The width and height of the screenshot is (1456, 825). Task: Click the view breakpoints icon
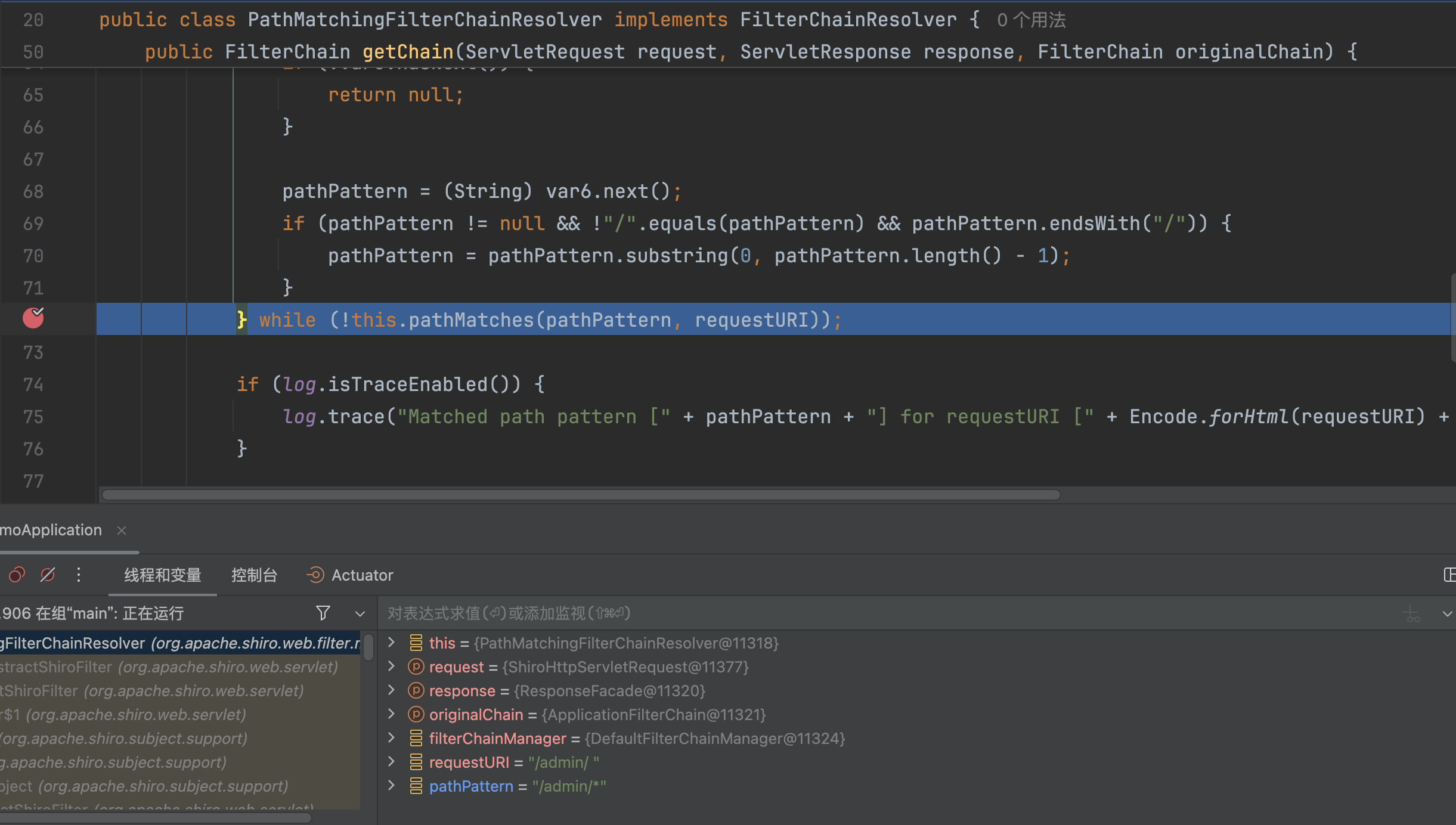coord(17,575)
